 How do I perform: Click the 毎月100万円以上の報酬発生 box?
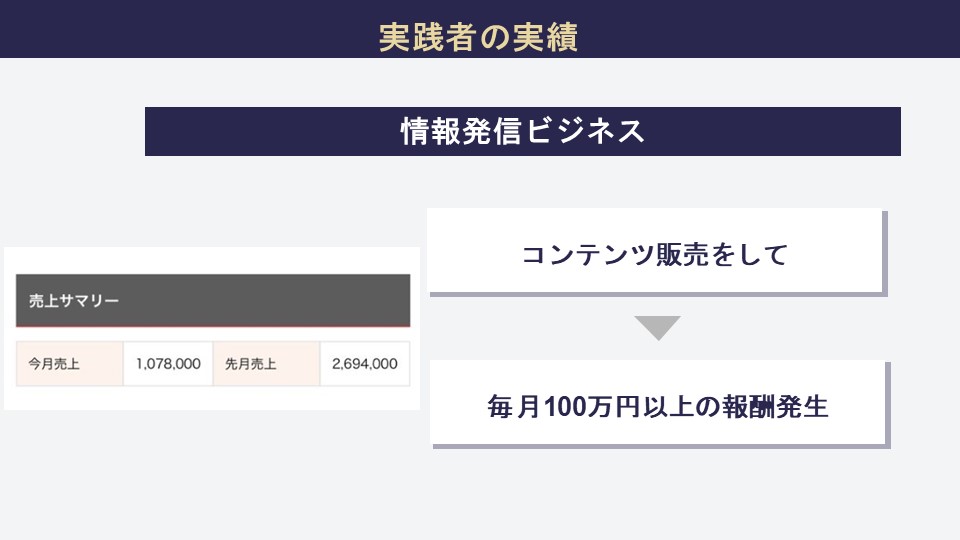tap(658, 406)
